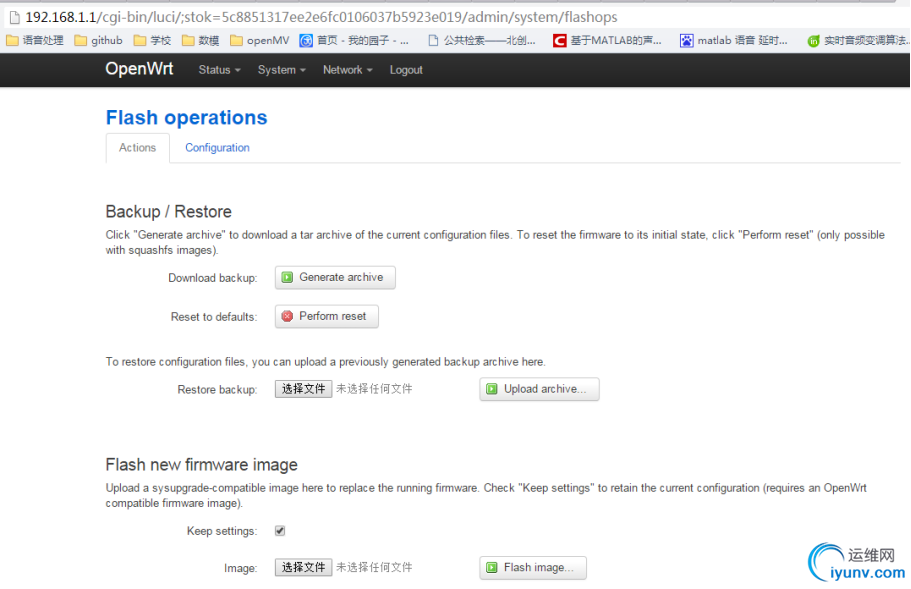
Task: Click the page info icon in address bar
Action: coord(15,17)
